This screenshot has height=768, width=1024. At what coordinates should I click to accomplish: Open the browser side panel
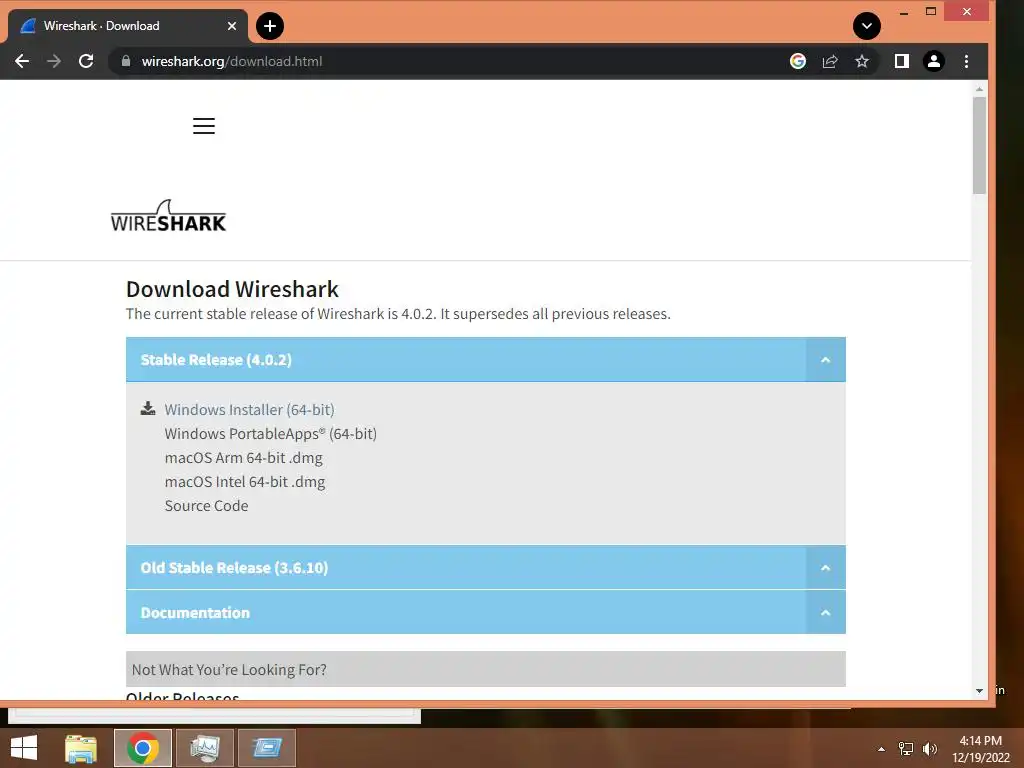tap(902, 61)
